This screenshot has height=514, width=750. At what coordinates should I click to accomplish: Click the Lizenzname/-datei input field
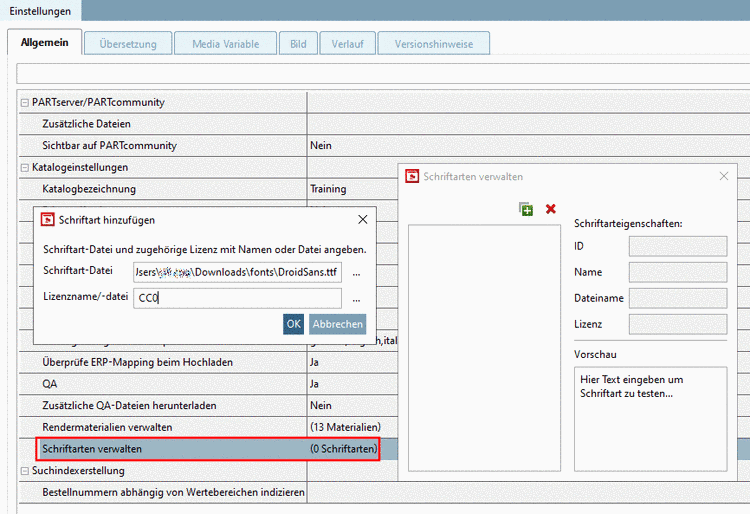coord(237,298)
